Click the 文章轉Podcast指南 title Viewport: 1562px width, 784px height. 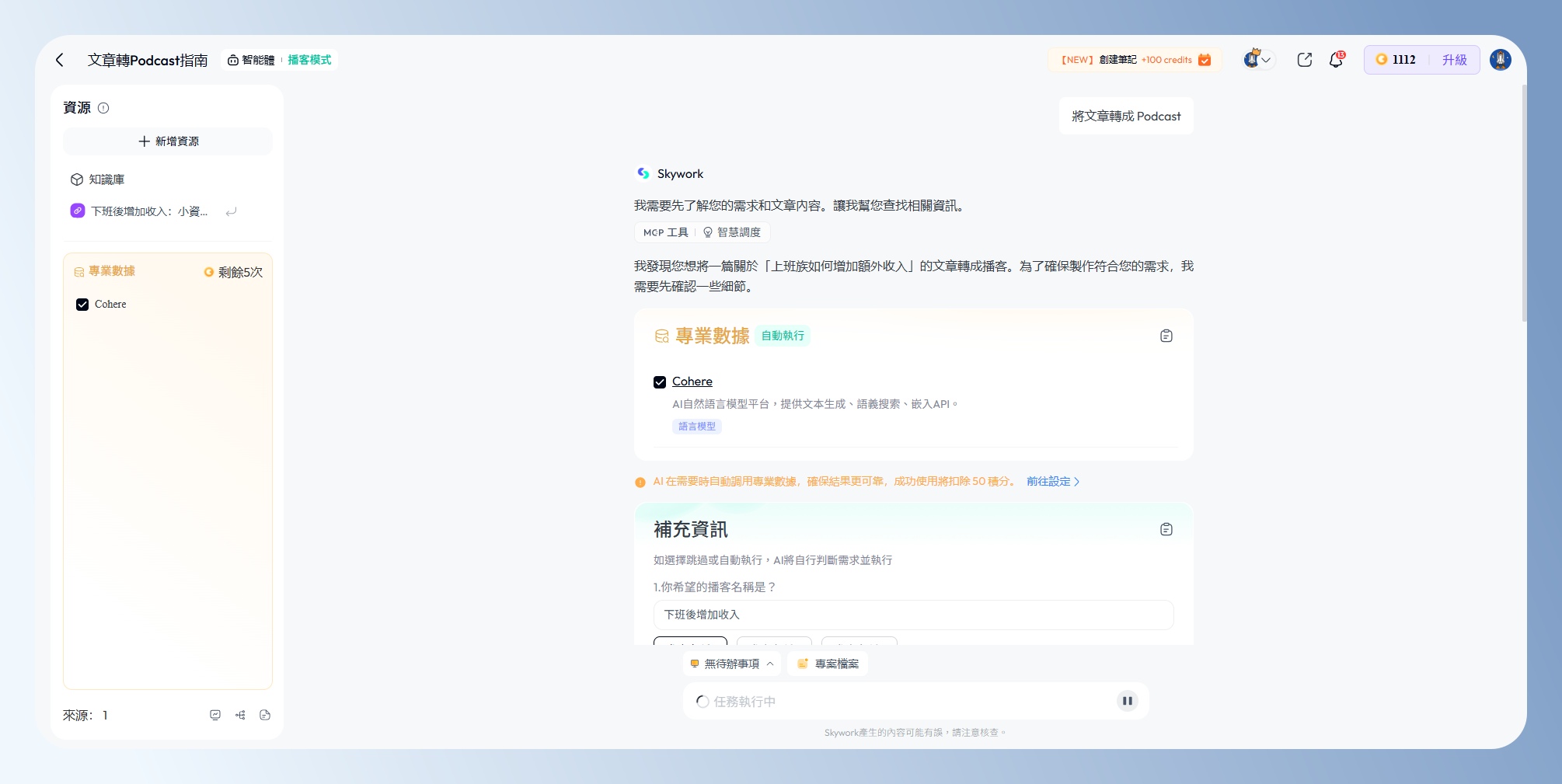(148, 60)
